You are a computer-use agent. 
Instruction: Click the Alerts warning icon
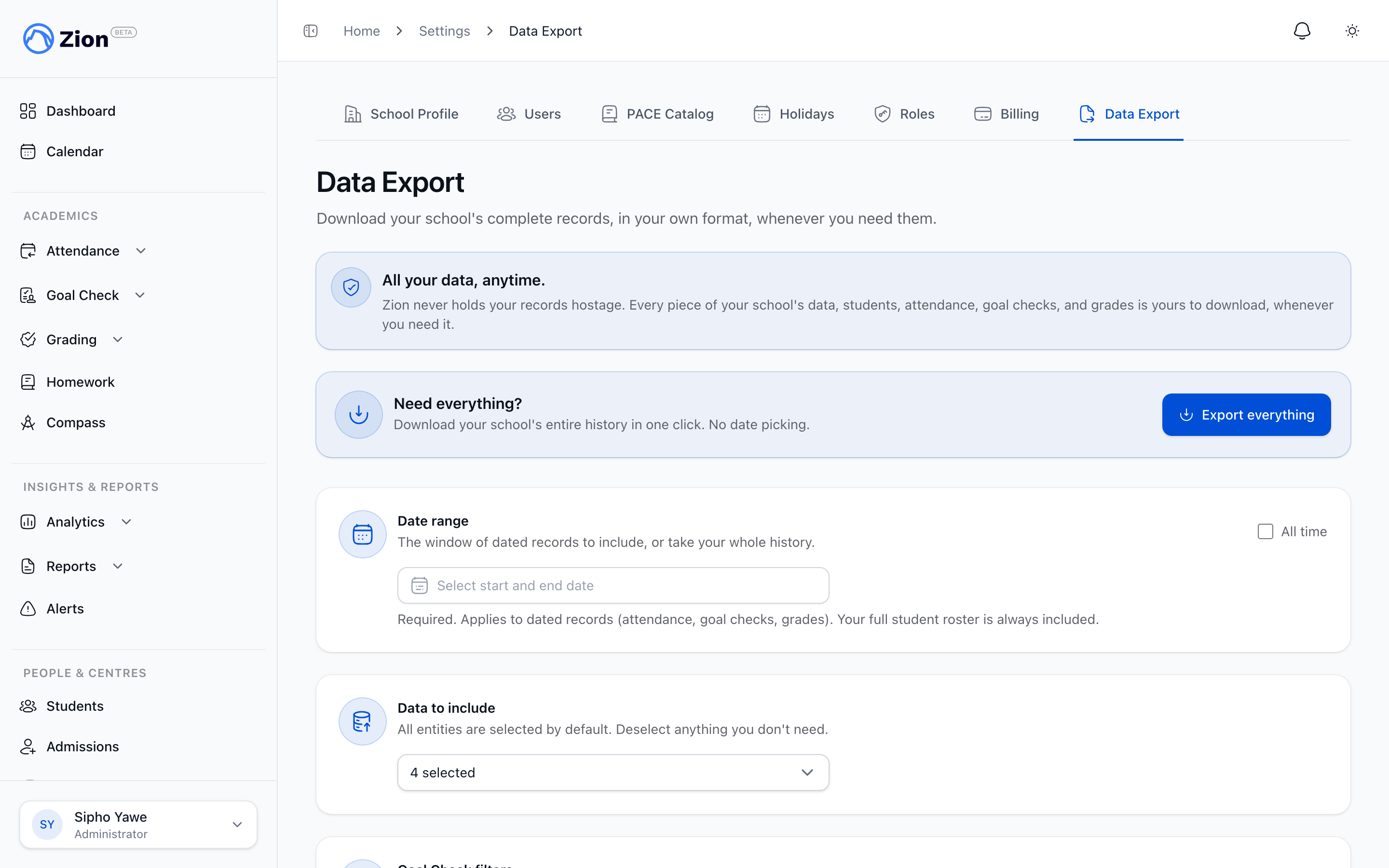(x=28, y=609)
